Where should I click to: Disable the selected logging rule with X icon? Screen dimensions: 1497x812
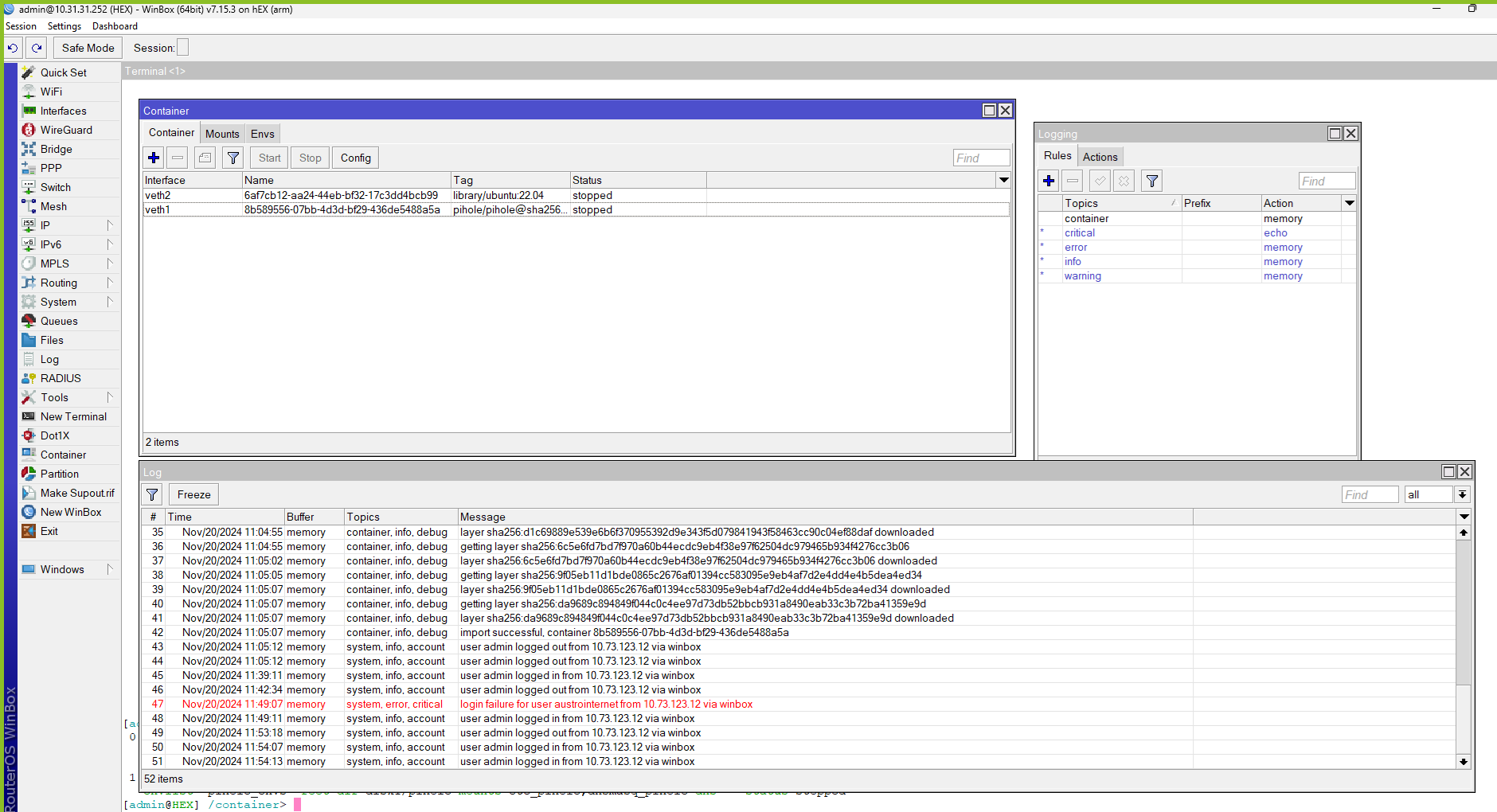1124,181
